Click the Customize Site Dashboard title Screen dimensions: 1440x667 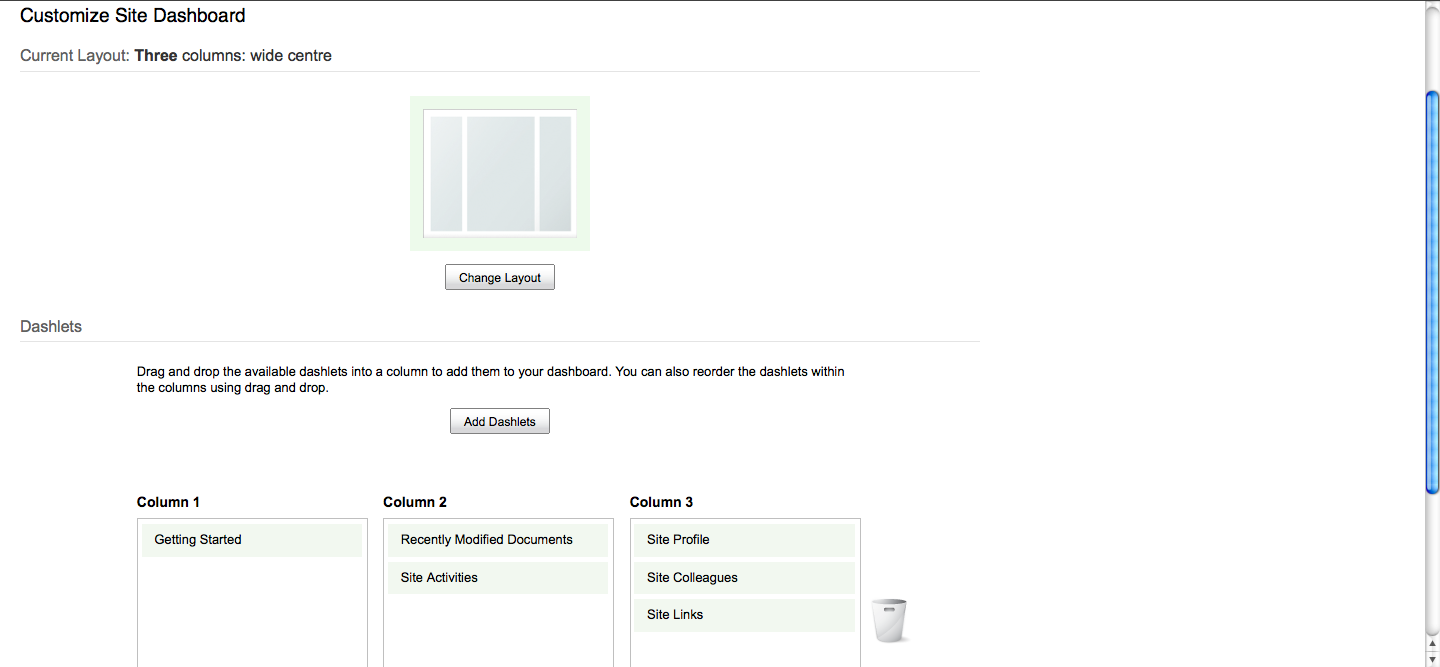pyautogui.click(x=133, y=15)
